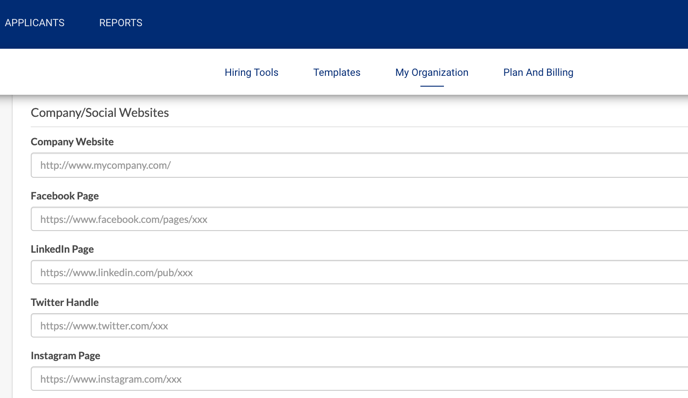Viewport: 688px width, 398px height.
Task: Click the Company Website field label
Action: (72, 142)
